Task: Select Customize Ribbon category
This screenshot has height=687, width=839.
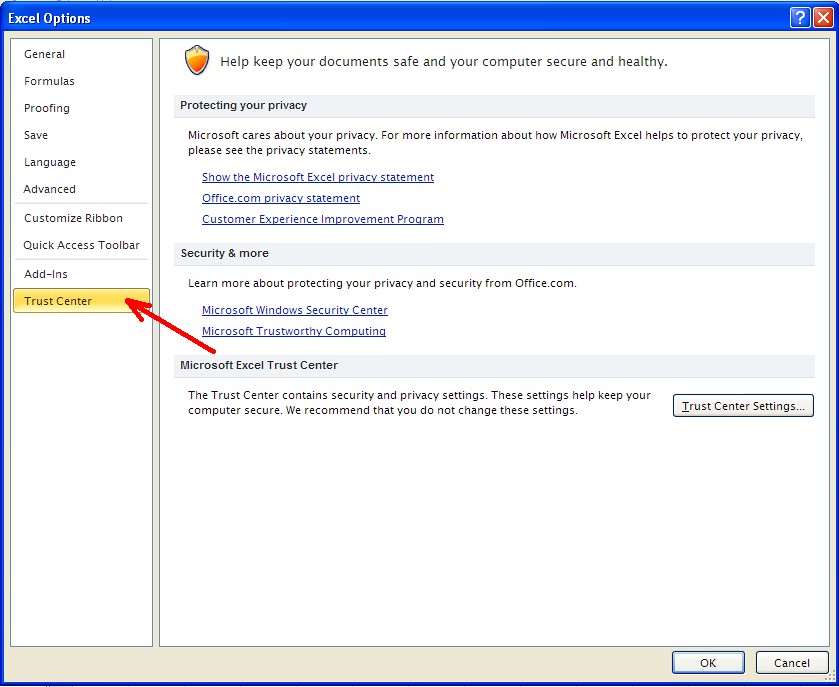Action: click(x=80, y=218)
